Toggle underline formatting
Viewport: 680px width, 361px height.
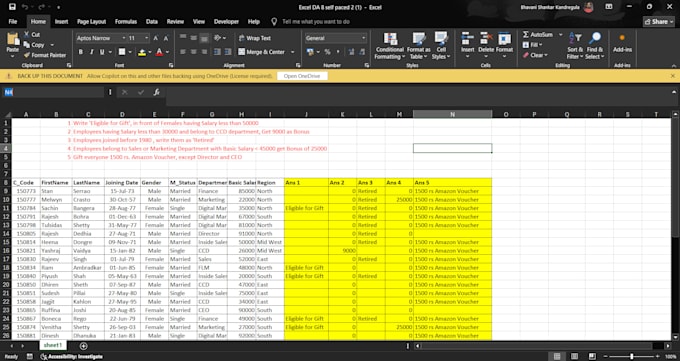pyautogui.click(x=102, y=52)
